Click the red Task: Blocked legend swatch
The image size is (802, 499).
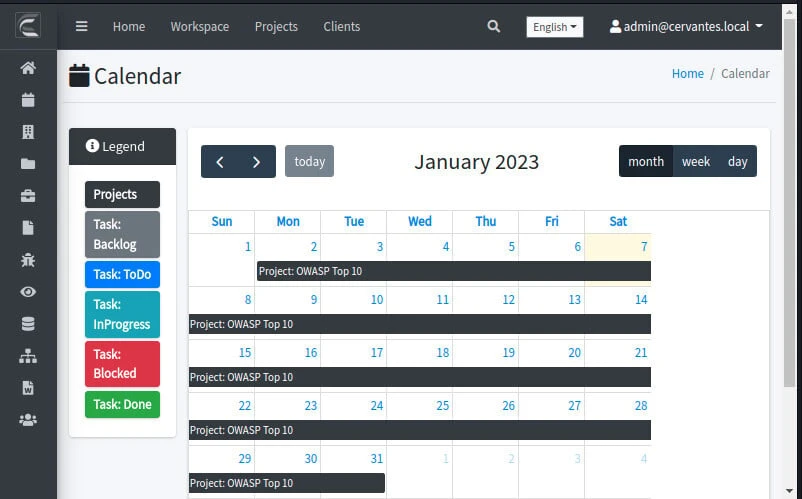click(122, 364)
